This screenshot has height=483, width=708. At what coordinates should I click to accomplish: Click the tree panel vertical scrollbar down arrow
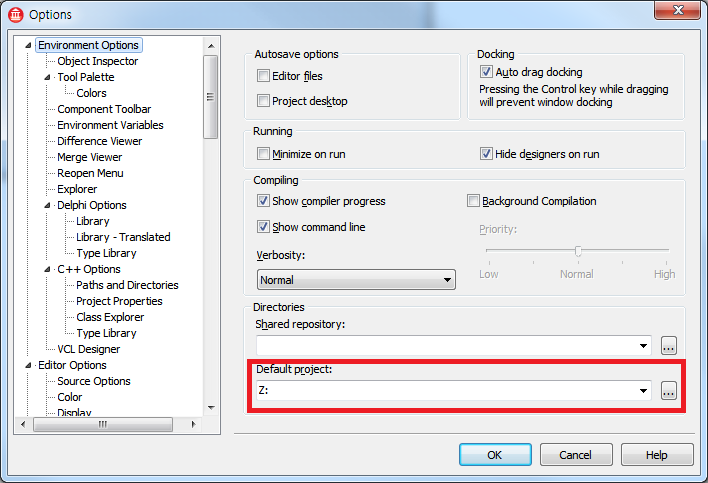click(x=211, y=407)
